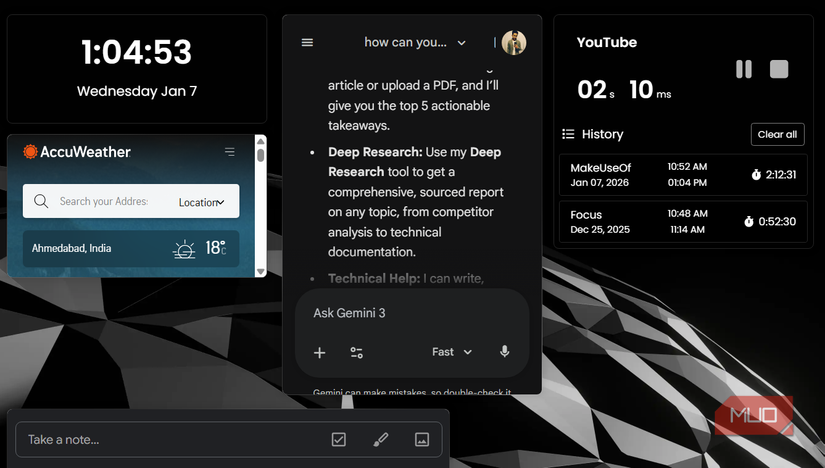The width and height of the screenshot is (825, 468).
Task: Click the AccuWeather scrollbar down arrow
Action: pyautogui.click(x=260, y=272)
